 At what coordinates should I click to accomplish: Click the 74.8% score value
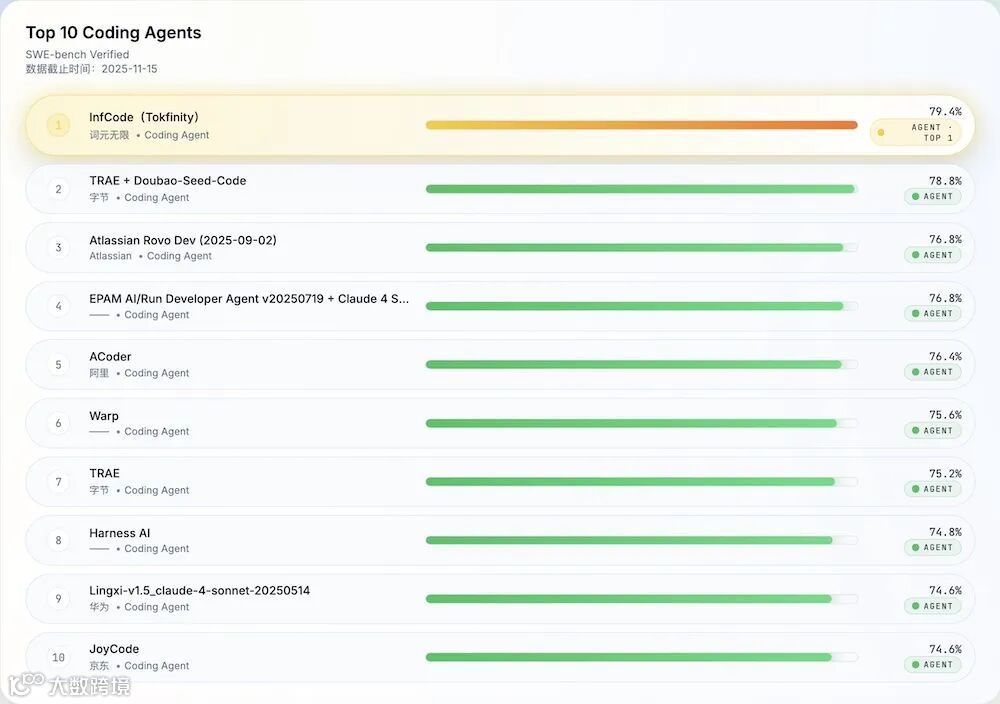945,532
